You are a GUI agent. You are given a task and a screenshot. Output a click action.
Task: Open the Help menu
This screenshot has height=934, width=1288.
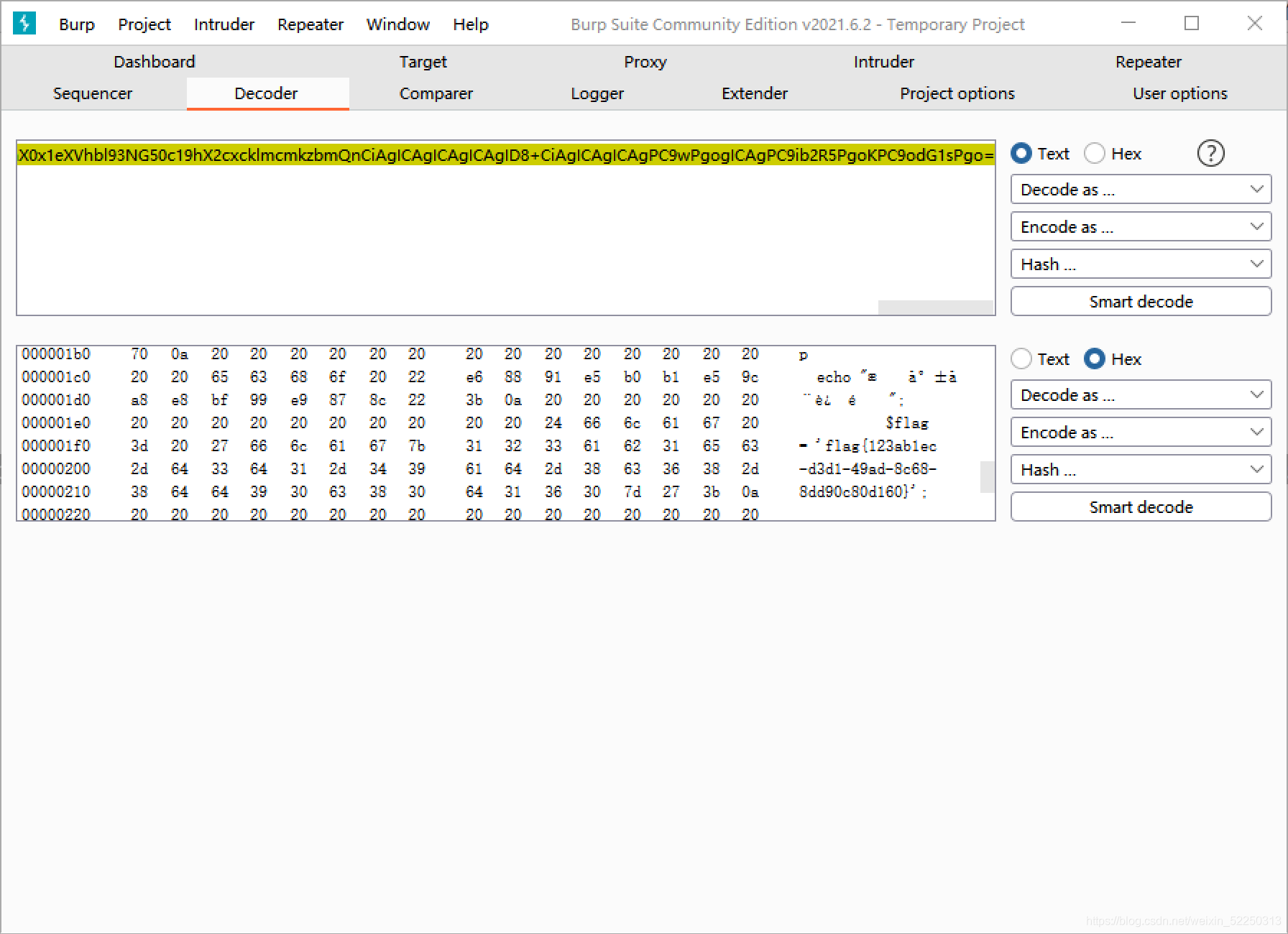(x=471, y=24)
